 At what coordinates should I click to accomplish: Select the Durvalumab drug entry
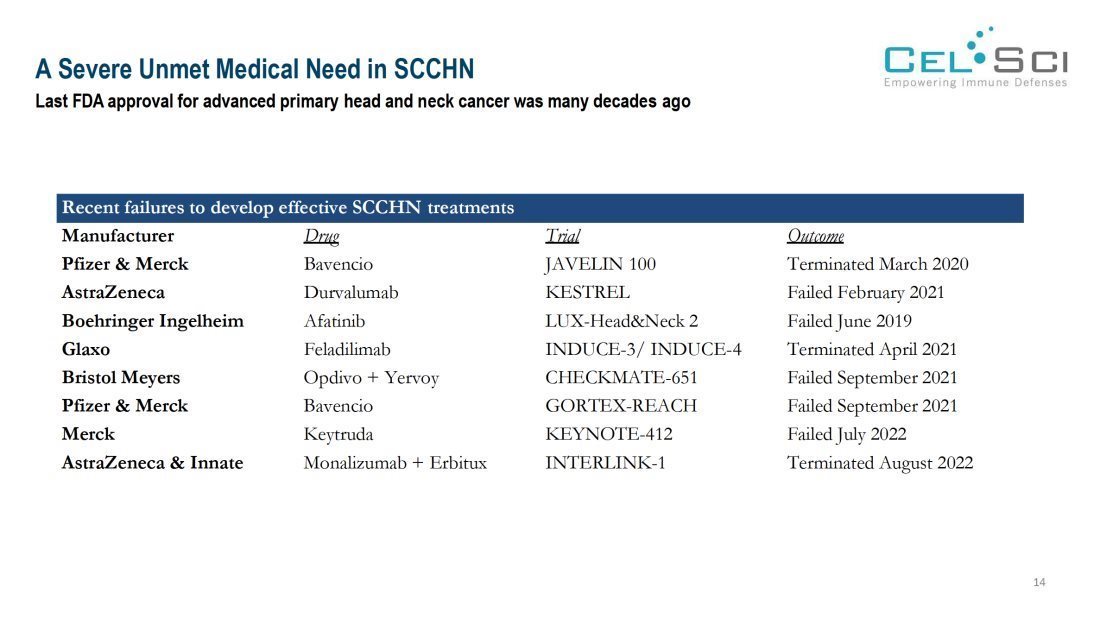coord(350,293)
